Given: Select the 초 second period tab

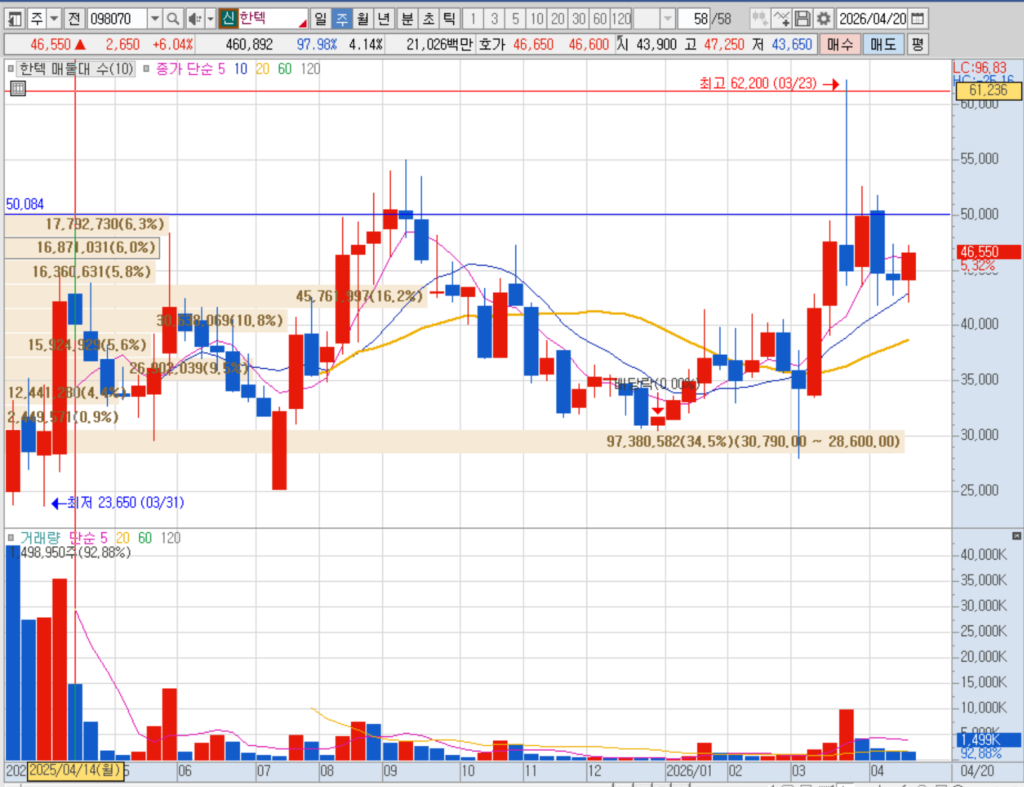Looking at the screenshot, I should pyautogui.click(x=428, y=18).
